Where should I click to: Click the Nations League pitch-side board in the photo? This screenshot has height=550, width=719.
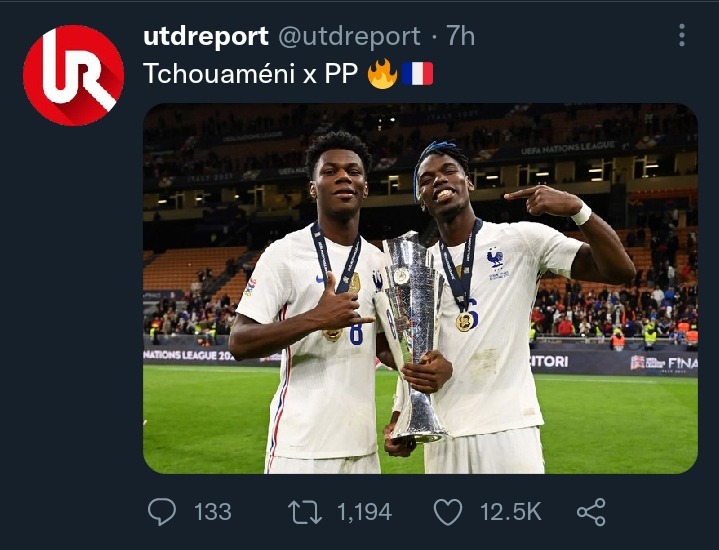[189, 356]
